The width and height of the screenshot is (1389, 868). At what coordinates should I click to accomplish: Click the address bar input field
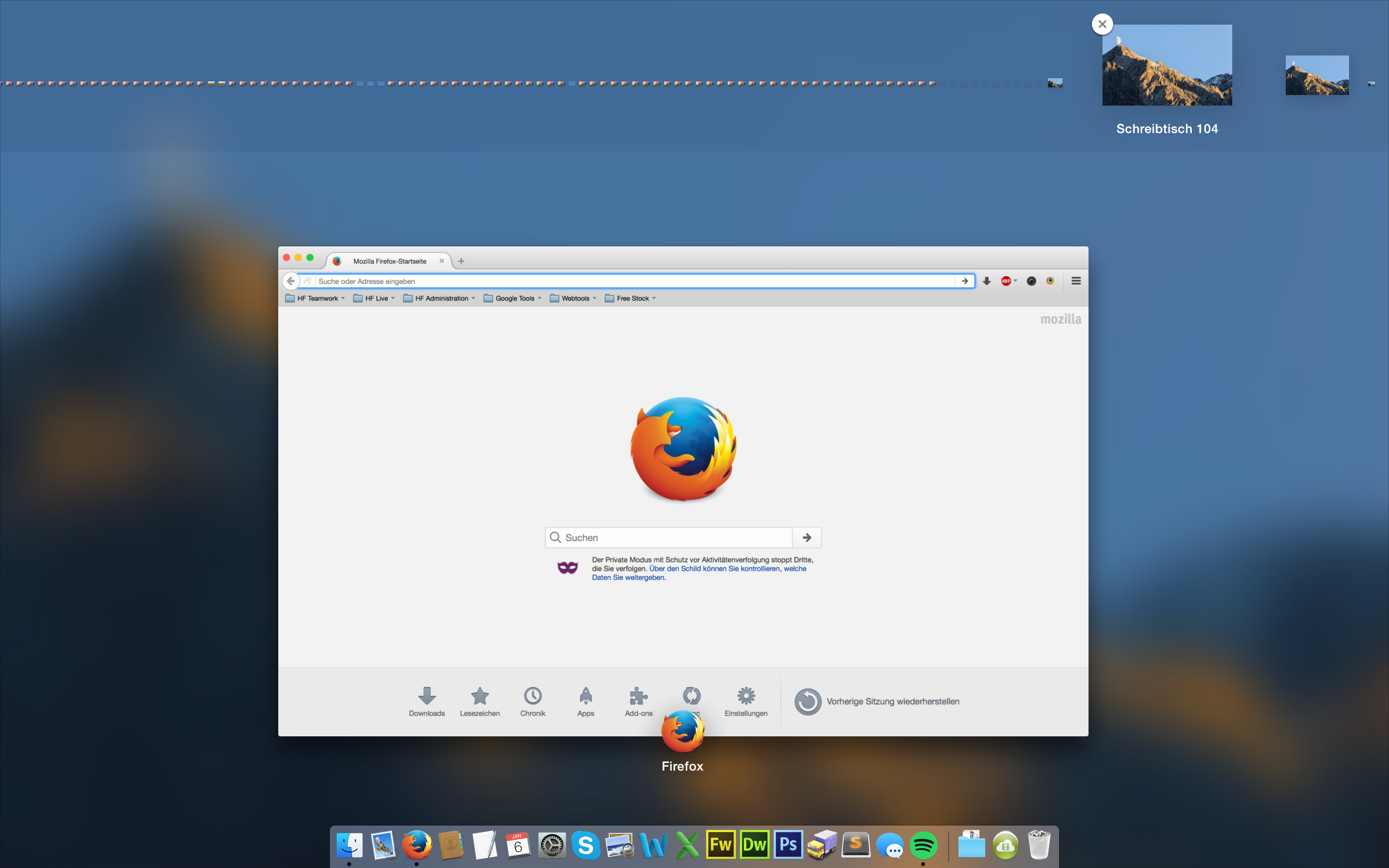pos(635,281)
